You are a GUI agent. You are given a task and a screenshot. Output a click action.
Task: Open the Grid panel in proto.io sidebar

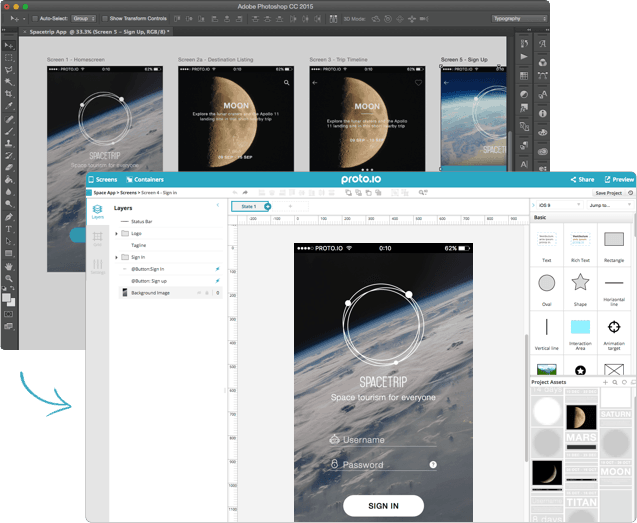point(98,239)
